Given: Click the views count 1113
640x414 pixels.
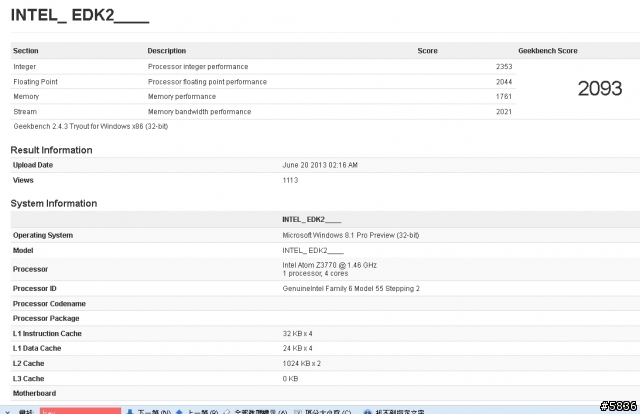Looking at the screenshot, I should click(290, 180).
